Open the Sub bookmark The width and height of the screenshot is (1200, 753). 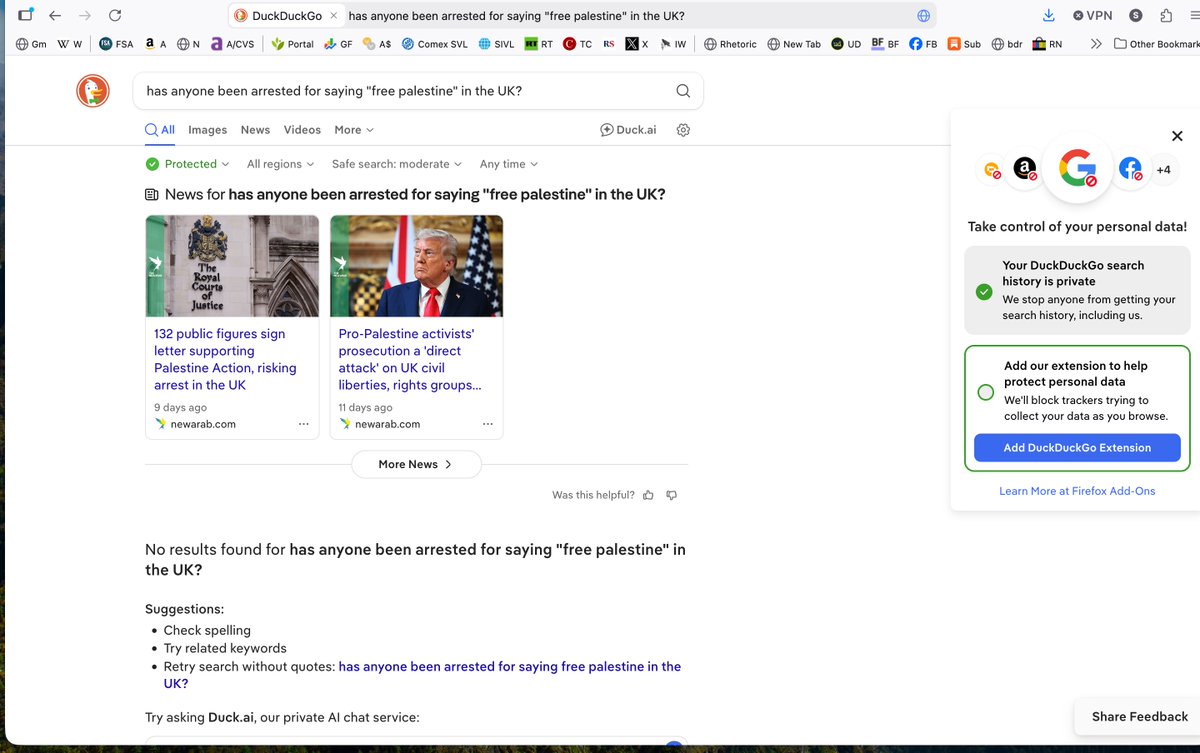tap(964, 44)
